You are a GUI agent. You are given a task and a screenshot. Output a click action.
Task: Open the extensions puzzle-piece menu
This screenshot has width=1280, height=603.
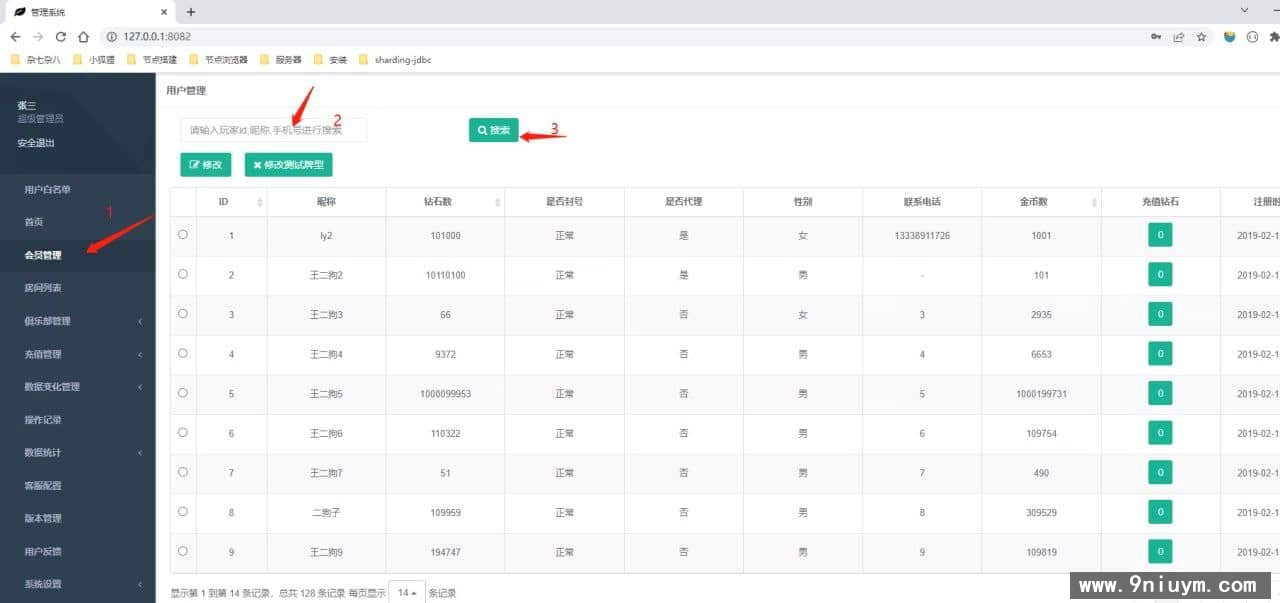pos(1274,36)
